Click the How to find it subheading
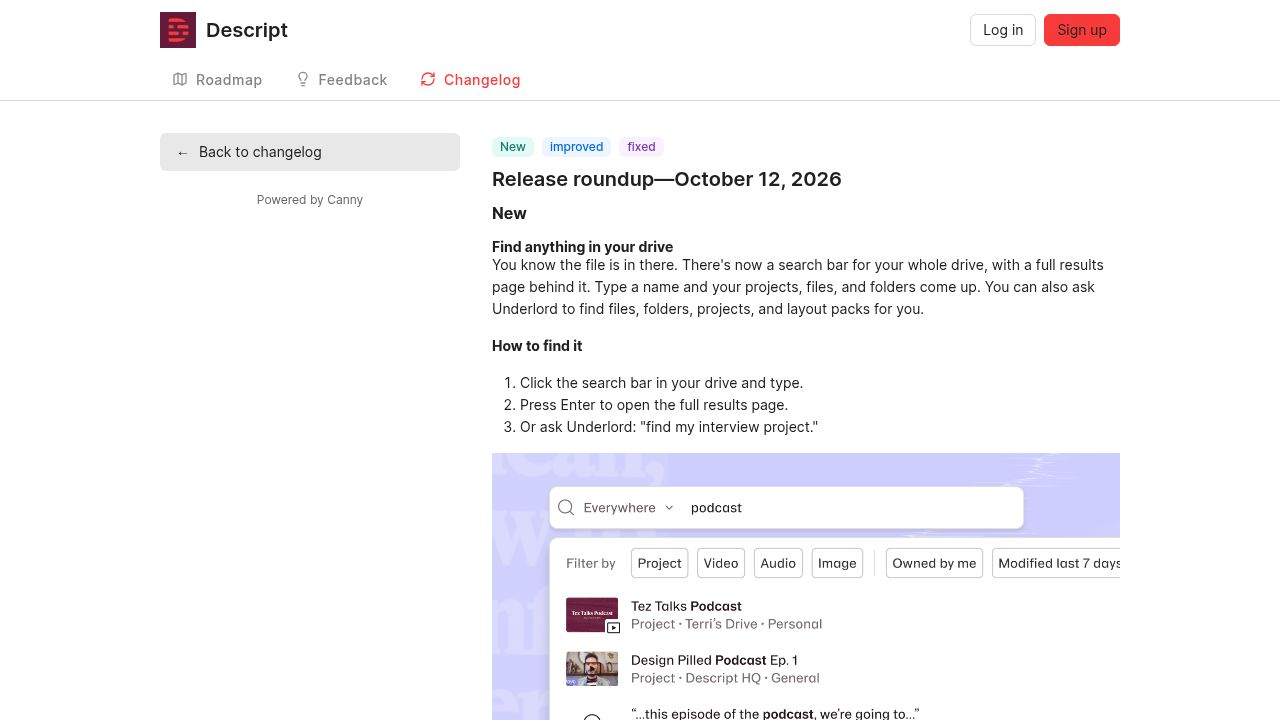This screenshot has height=720, width=1280. pyautogui.click(x=537, y=346)
